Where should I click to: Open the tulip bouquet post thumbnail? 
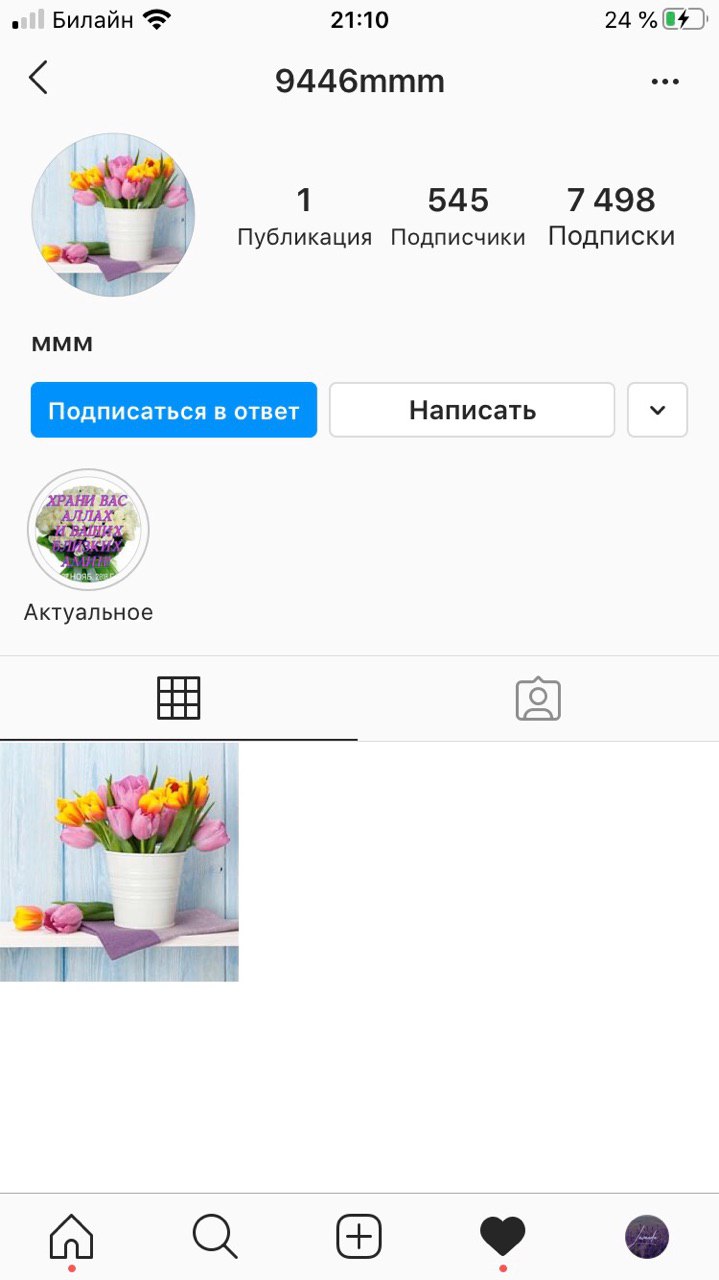[x=119, y=862]
